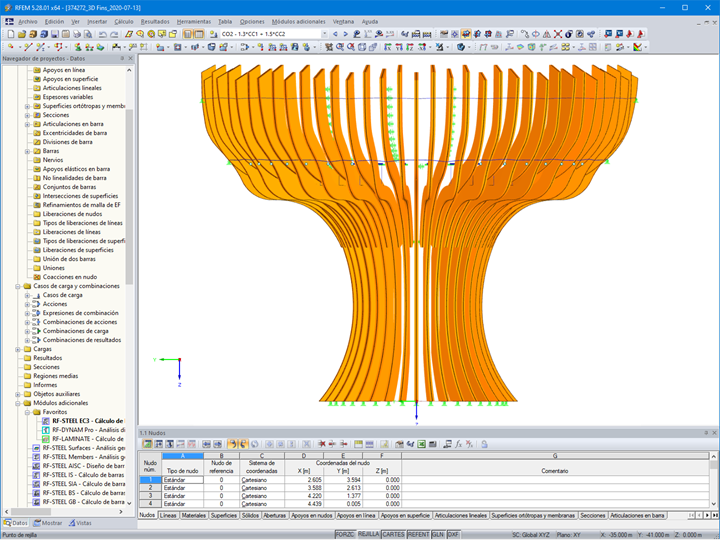This screenshot has width=720, height=540.
Task: Click the fx formula icon in table toolbar
Action: [x=458, y=444]
